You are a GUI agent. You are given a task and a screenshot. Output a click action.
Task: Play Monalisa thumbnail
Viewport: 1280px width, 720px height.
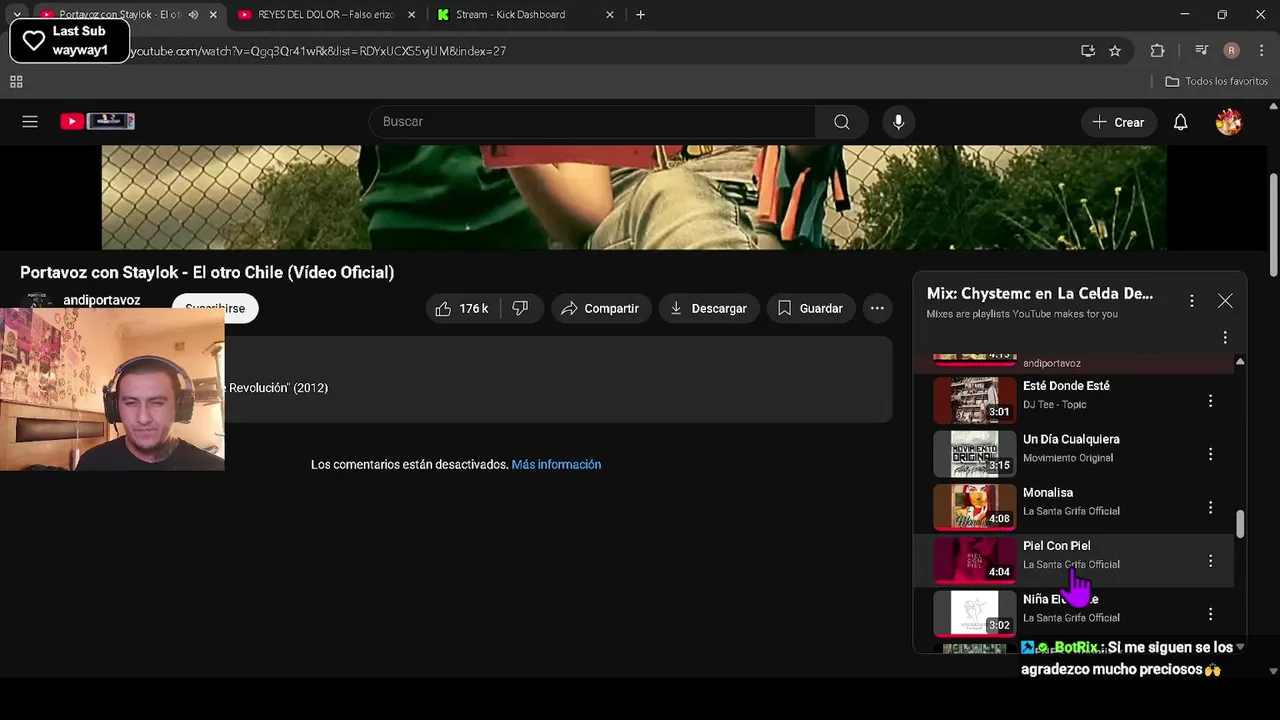tap(974, 507)
